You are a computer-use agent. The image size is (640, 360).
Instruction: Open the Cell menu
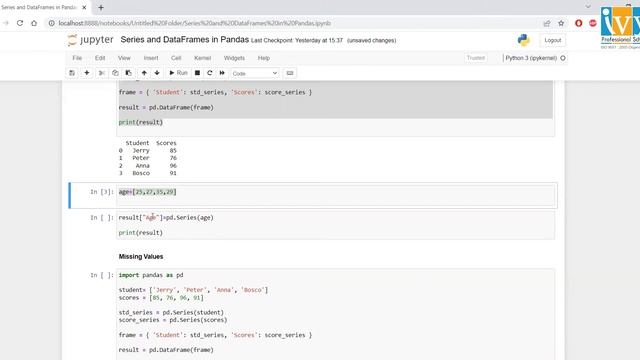tap(176, 58)
